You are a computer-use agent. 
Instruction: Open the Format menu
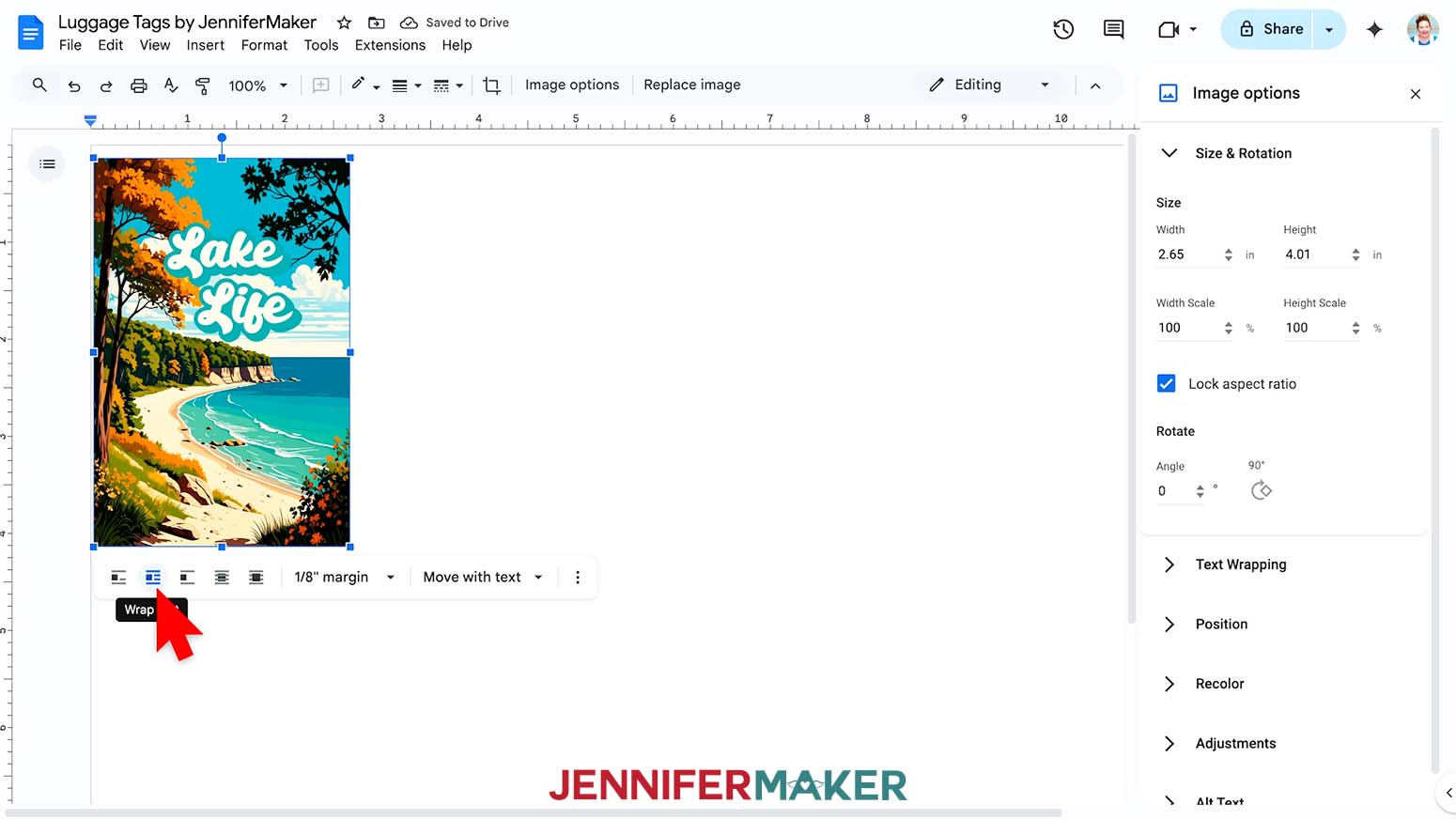pyautogui.click(x=264, y=45)
